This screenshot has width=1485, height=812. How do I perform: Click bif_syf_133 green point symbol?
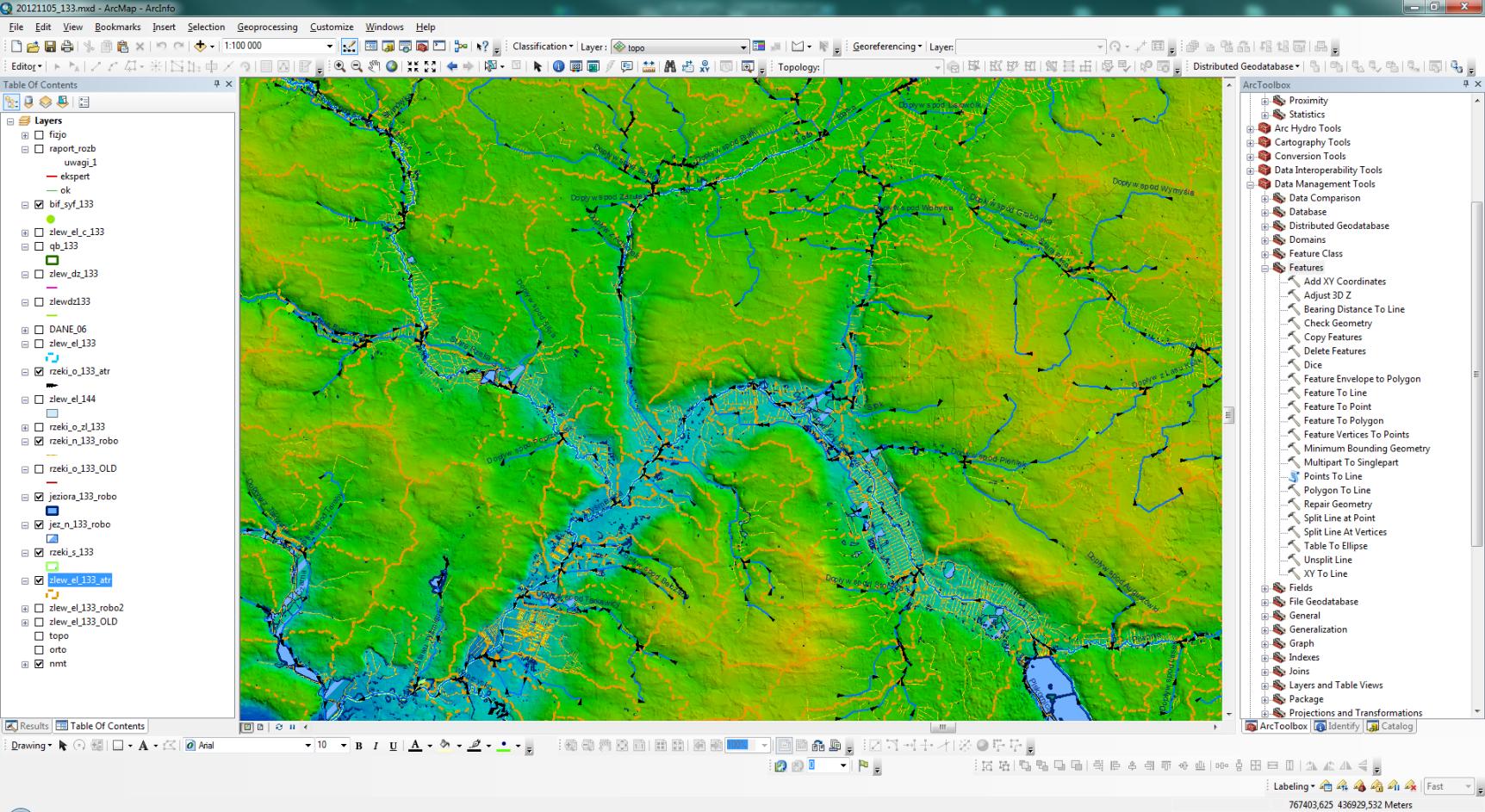(51, 219)
